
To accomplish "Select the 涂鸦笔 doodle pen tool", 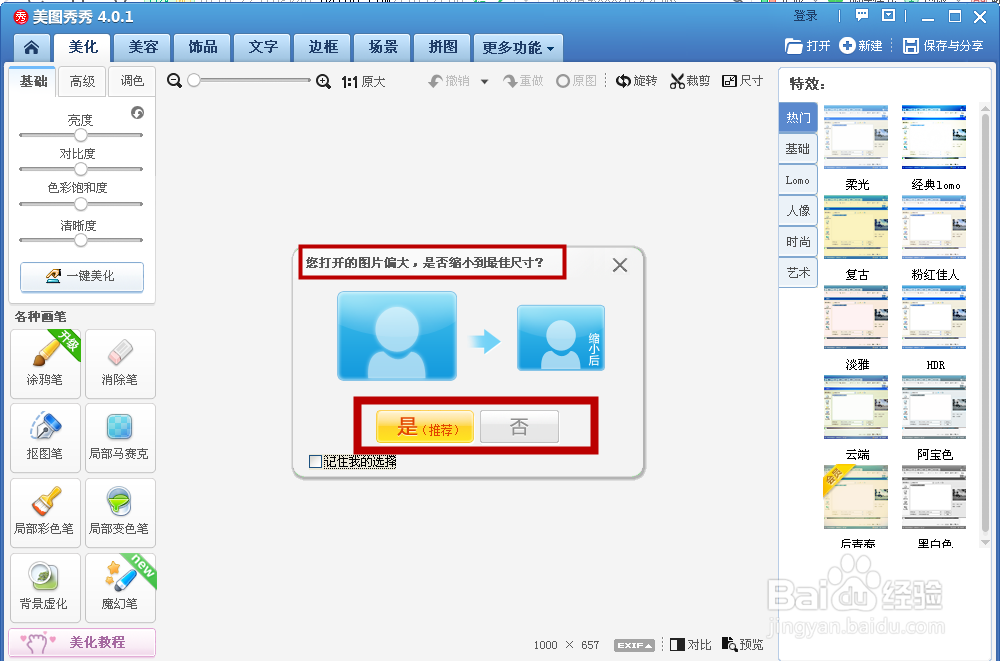I will pos(45,364).
